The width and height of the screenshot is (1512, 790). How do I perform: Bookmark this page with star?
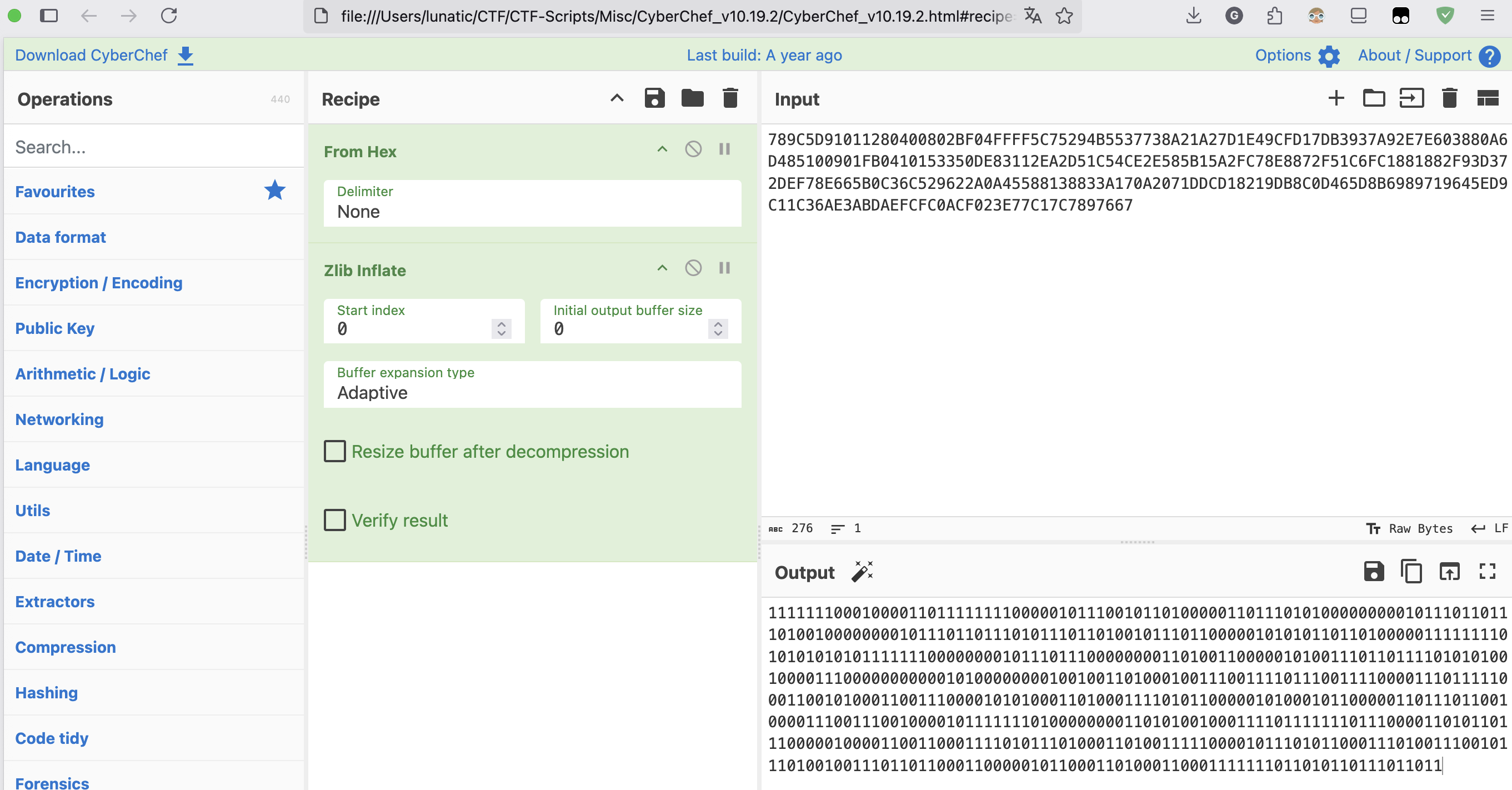point(1064,16)
